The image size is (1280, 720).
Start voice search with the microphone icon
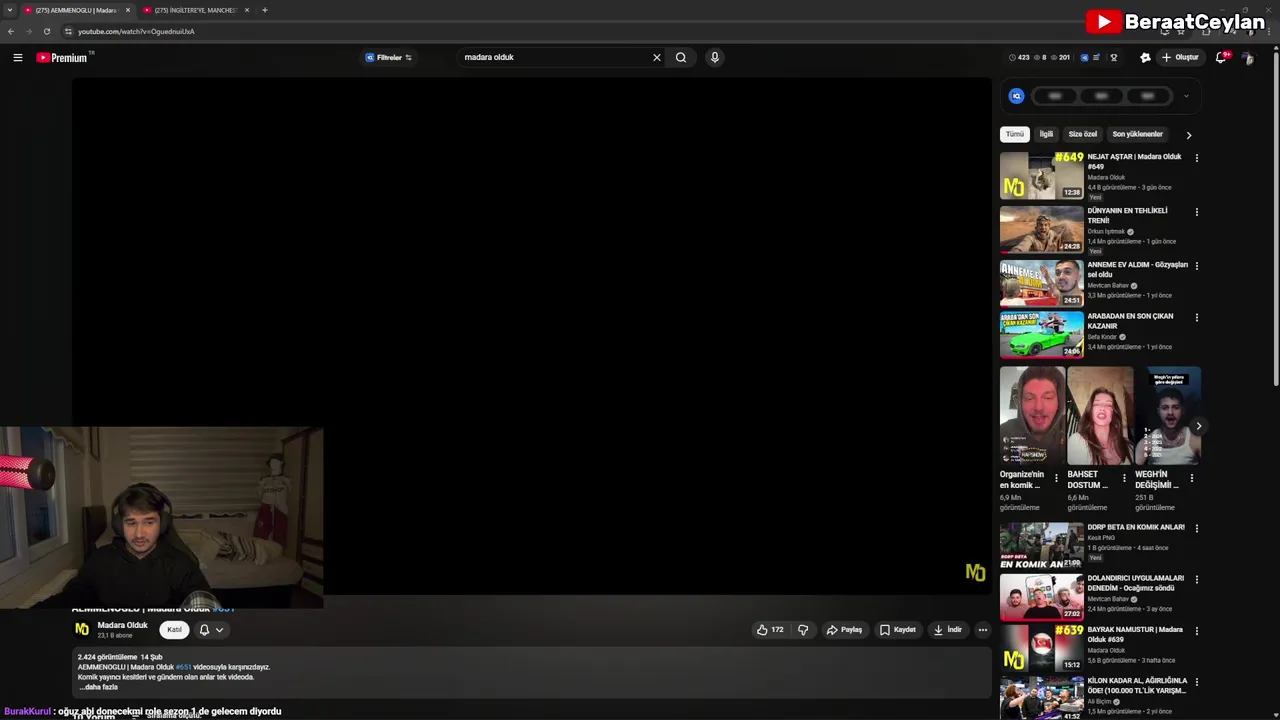coord(715,57)
